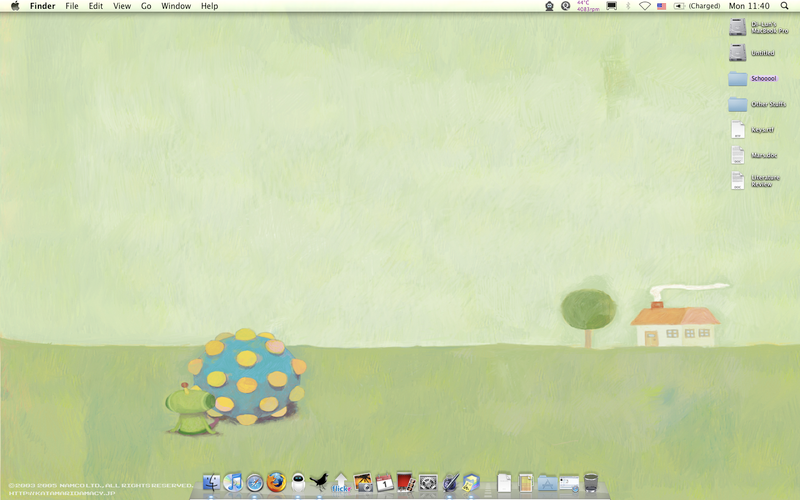Viewport: 800px width, 500px height.
Task: Open the Go menu
Action: 146,6
